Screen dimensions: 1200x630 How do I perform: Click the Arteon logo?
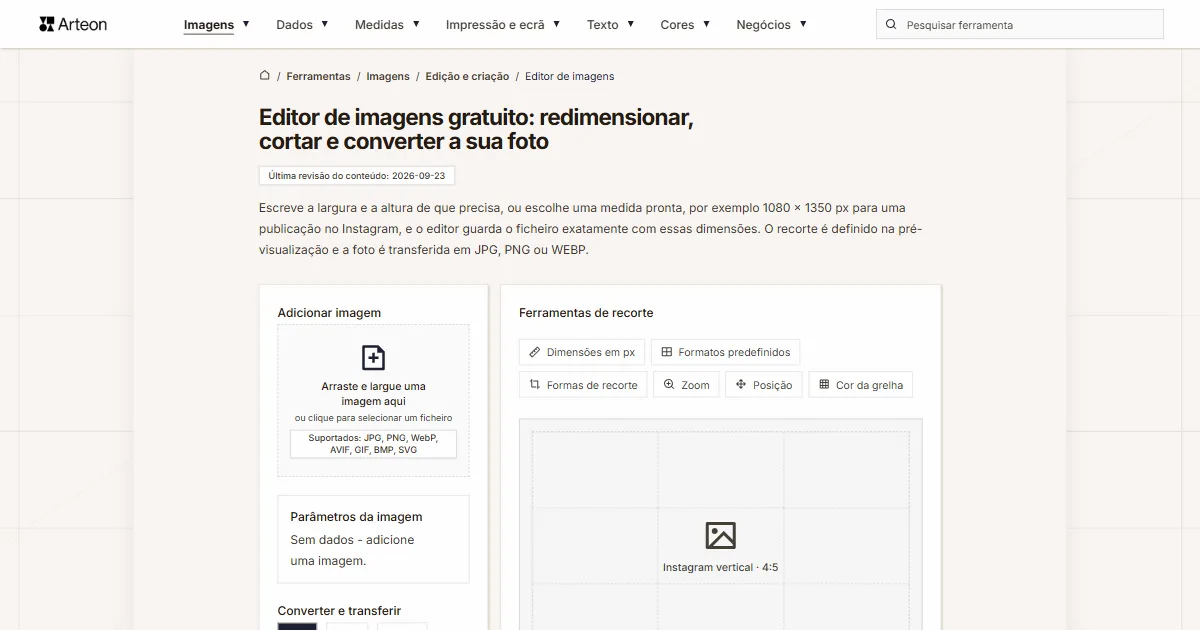(x=73, y=24)
